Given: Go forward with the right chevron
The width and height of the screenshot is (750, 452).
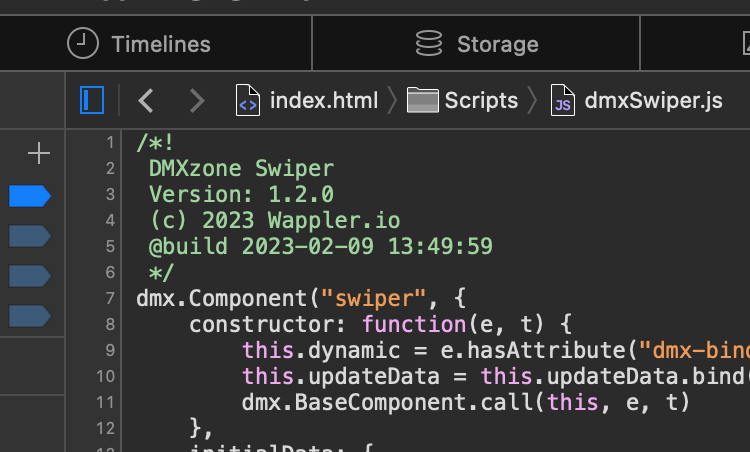Looking at the screenshot, I should click(x=197, y=100).
